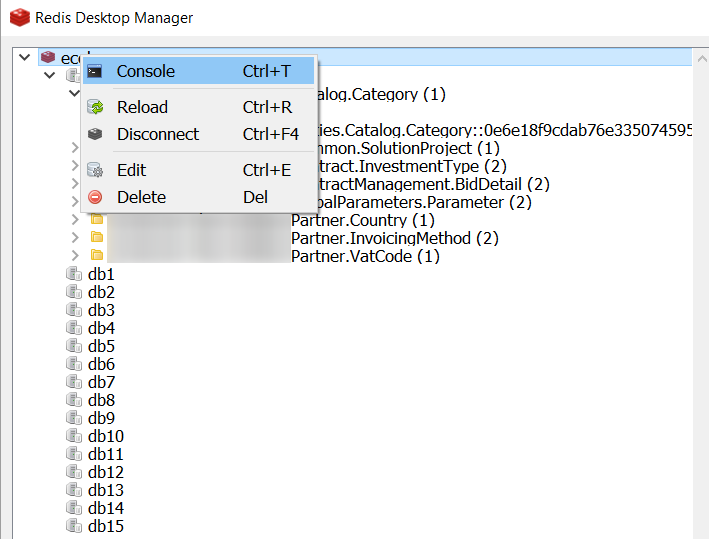Viewport: 709px width, 539px height.
Task: Click the Partner.InvoicingMethod folder icon
Action: click(97, 237)
